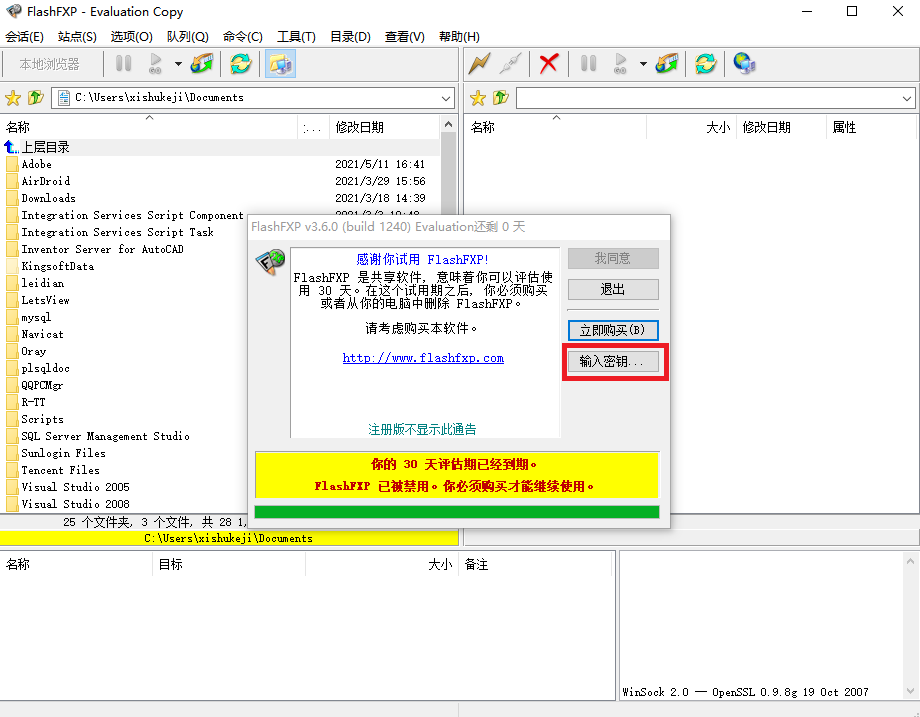Click the folder icon beside KingsoftData

pyautogui.click(x=12, y=266)
